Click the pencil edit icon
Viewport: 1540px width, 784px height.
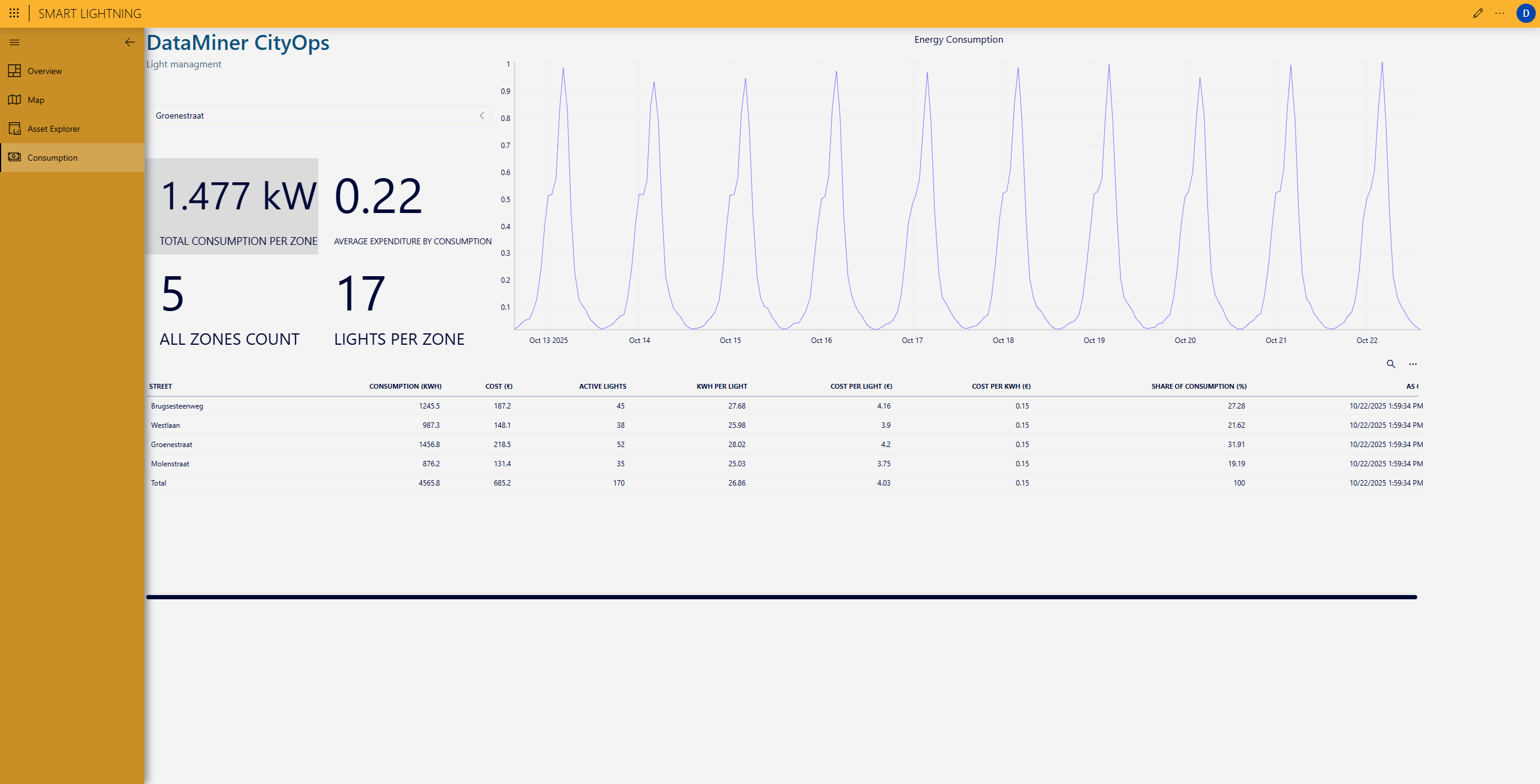[x=1477, y=13]
